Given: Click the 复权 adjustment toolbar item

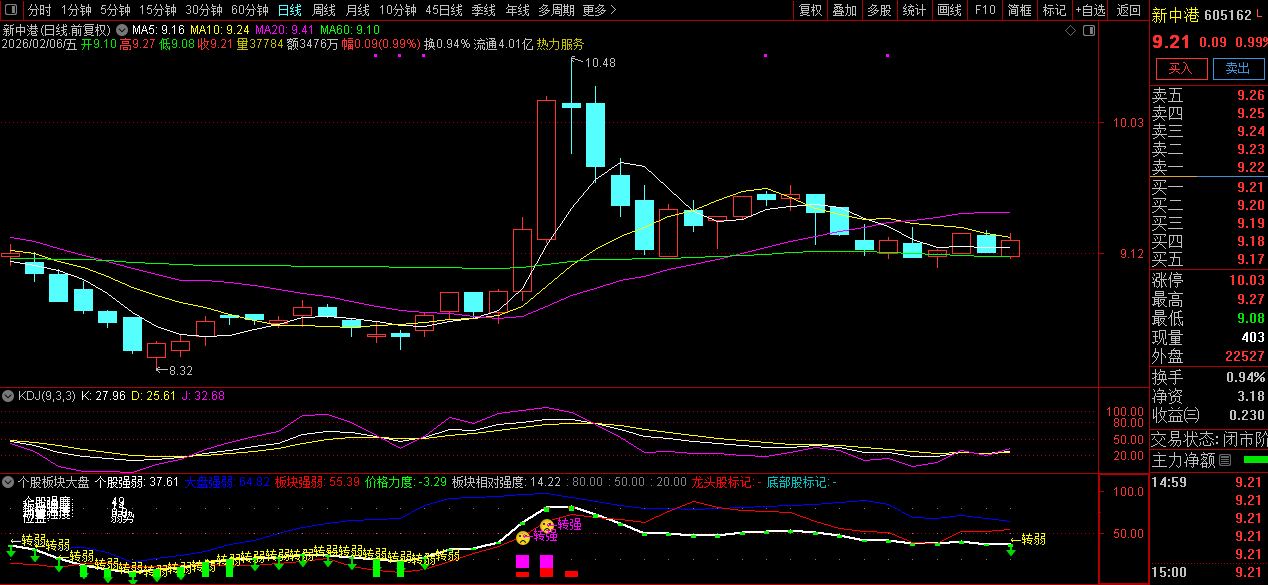Looking at the screenshot, I should pos(810,10).
